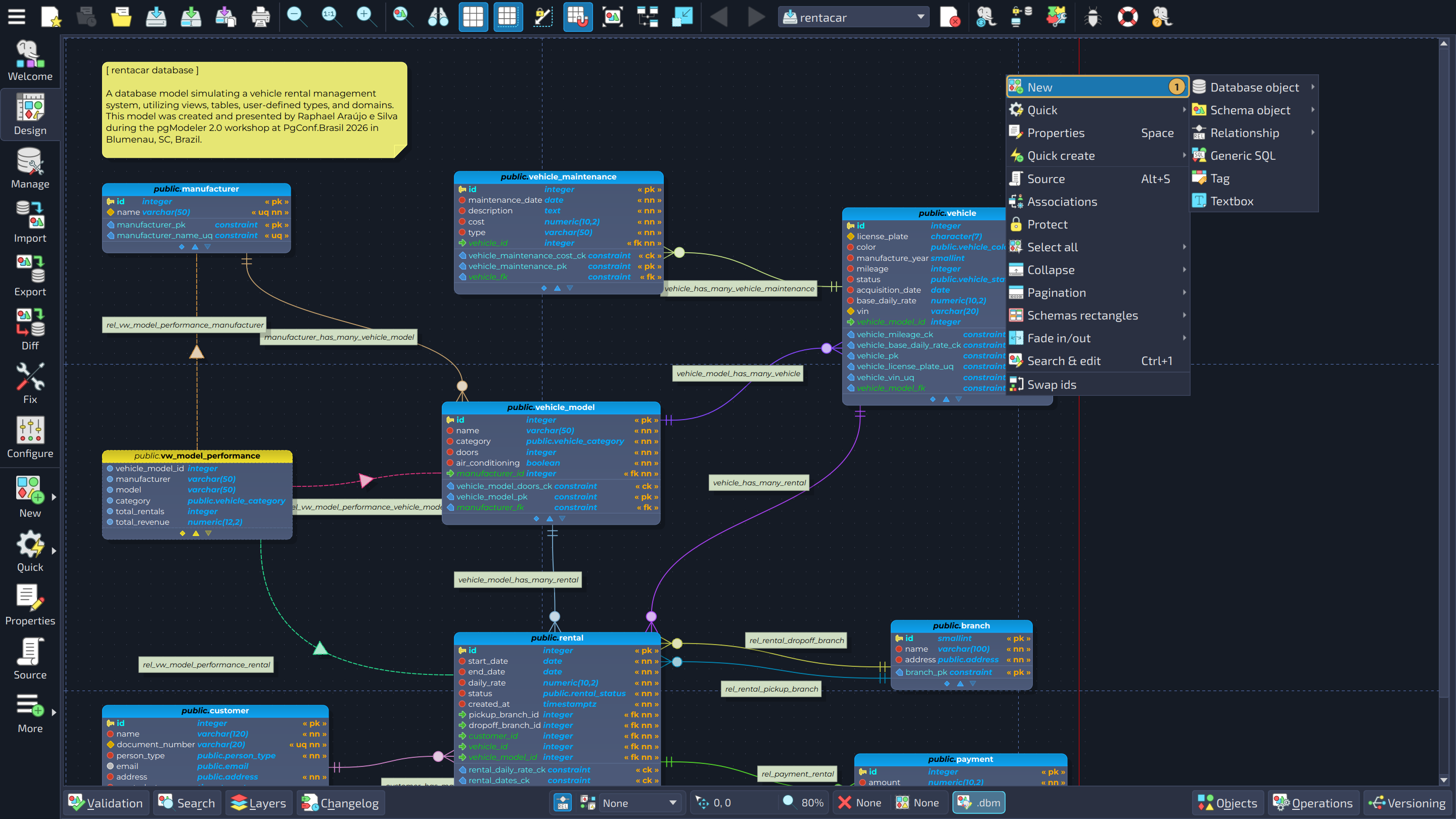Expand the Relationship submenu

pos(1255,133)
